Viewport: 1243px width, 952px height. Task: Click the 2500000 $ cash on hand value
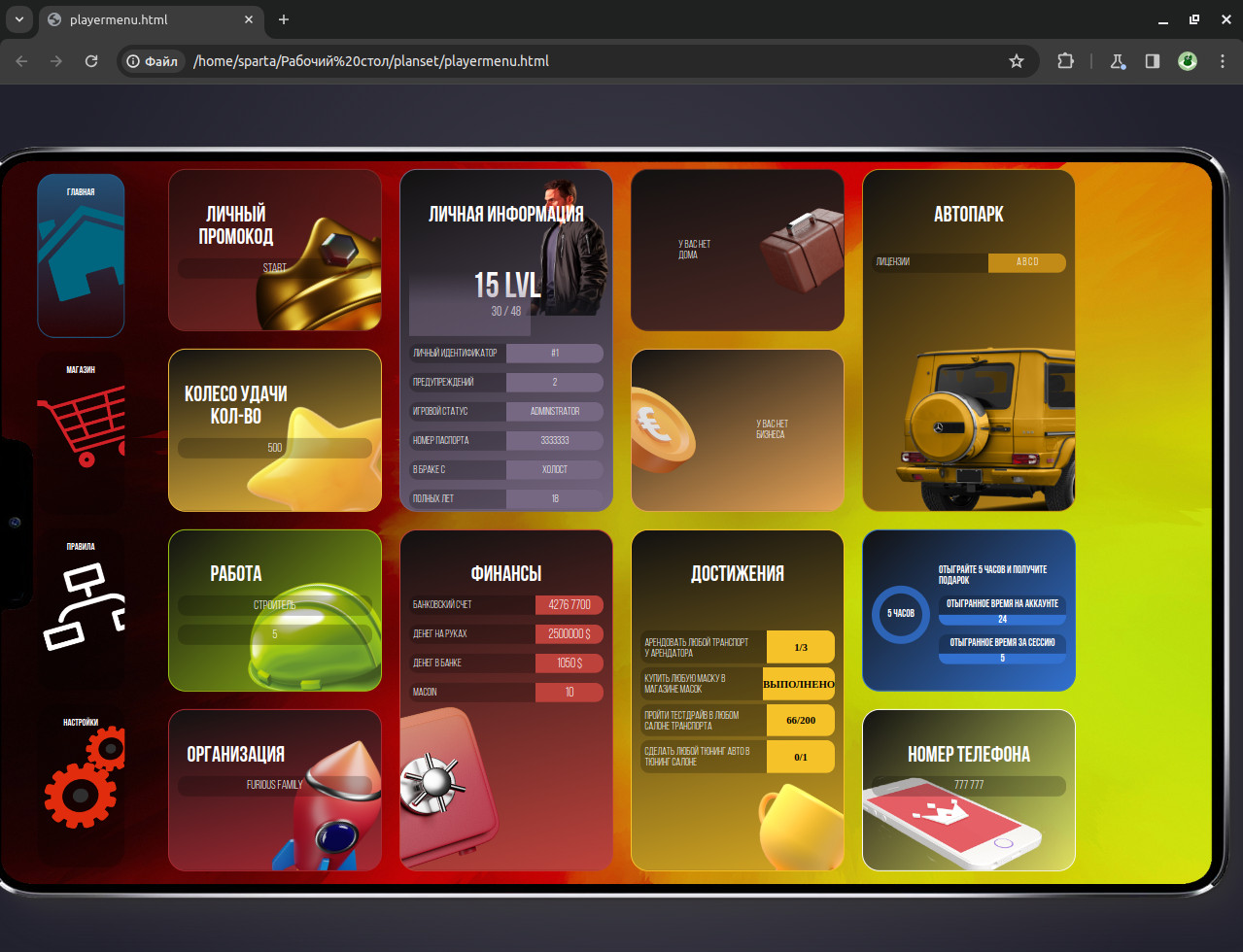(570, 634)
